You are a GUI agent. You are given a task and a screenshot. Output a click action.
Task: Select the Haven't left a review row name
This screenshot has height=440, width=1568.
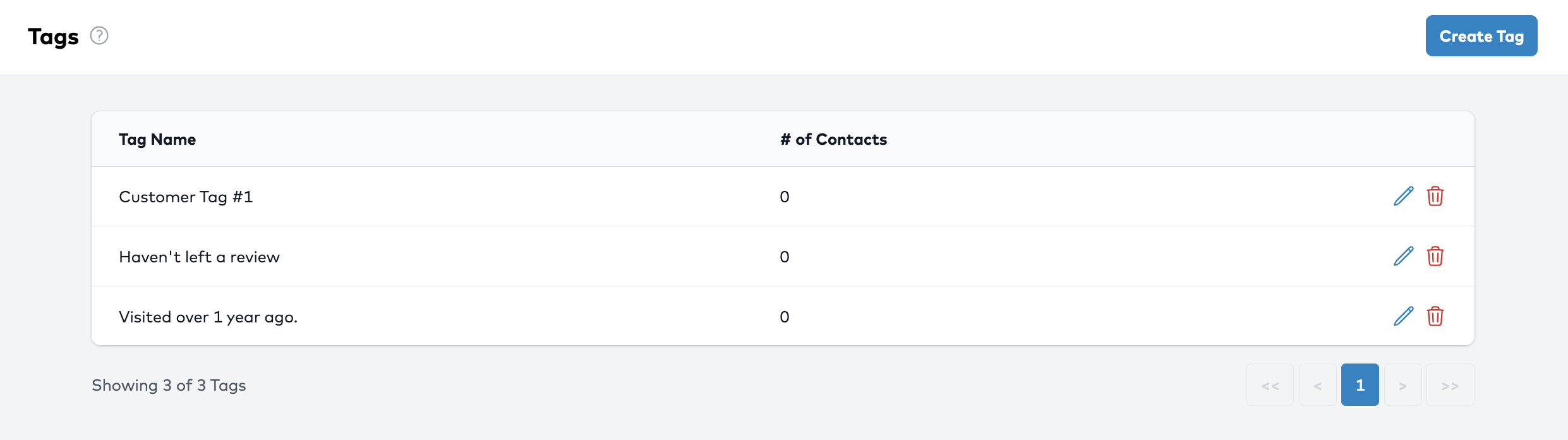[x=199, y=257]
